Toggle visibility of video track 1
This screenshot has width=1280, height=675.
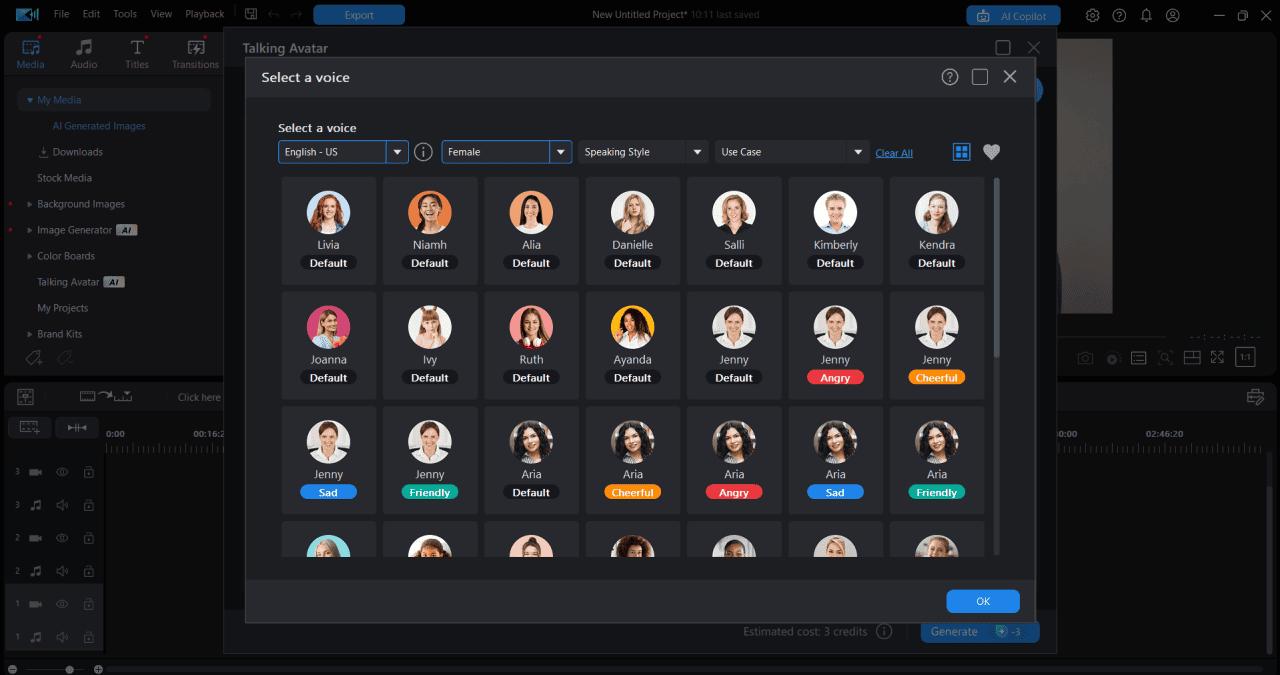coord(62,604)
